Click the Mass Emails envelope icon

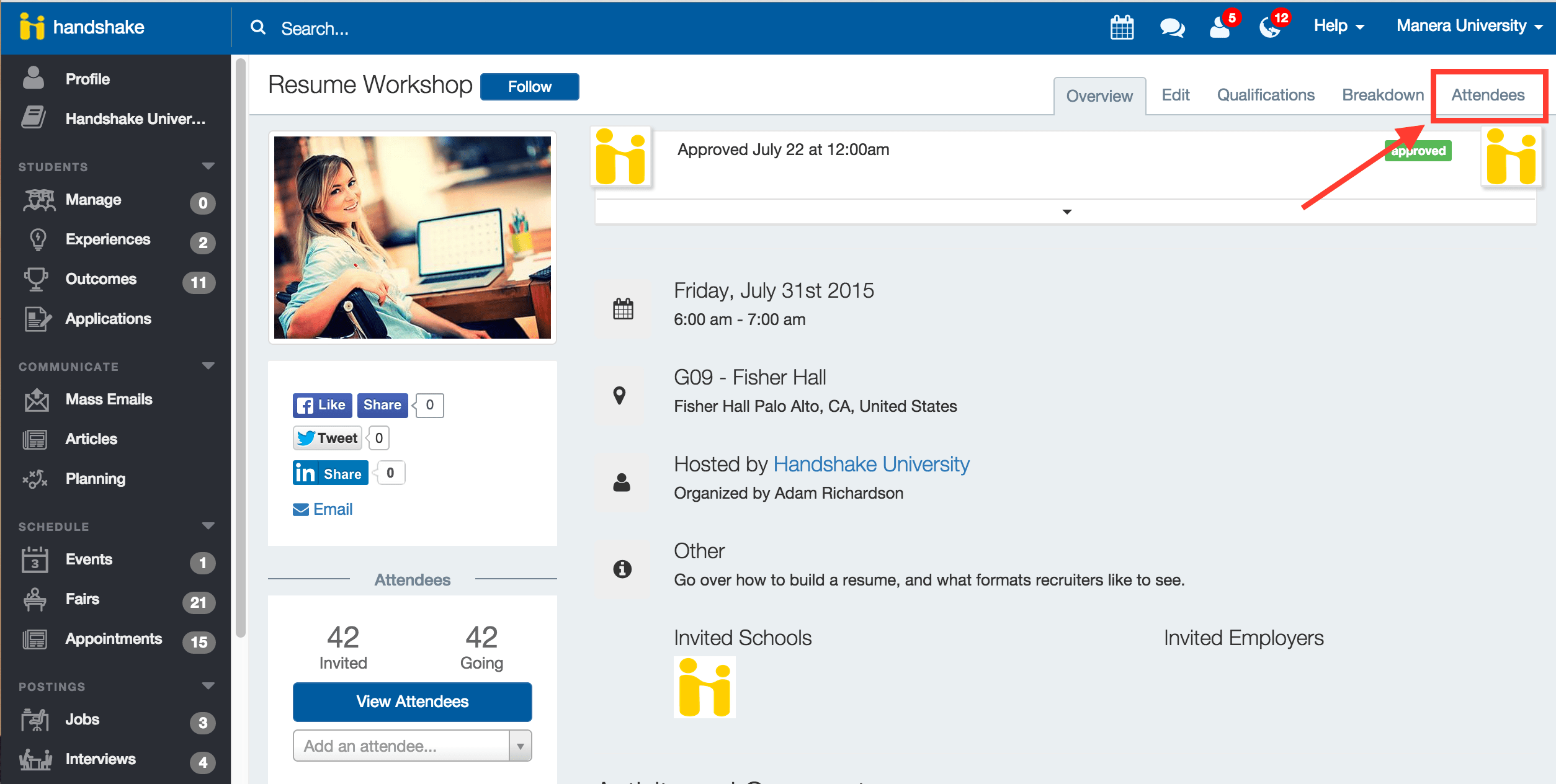click(37, 400)
